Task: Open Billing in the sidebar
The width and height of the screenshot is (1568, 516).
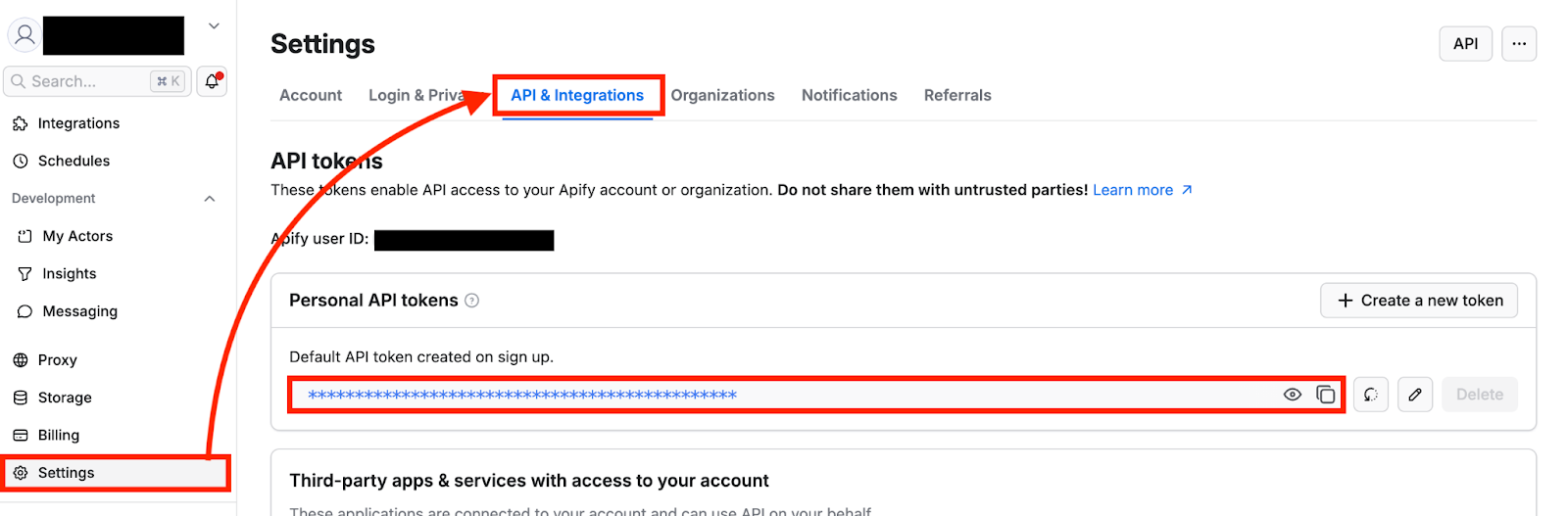Action: pyautogui.click(x=59, y=435)
